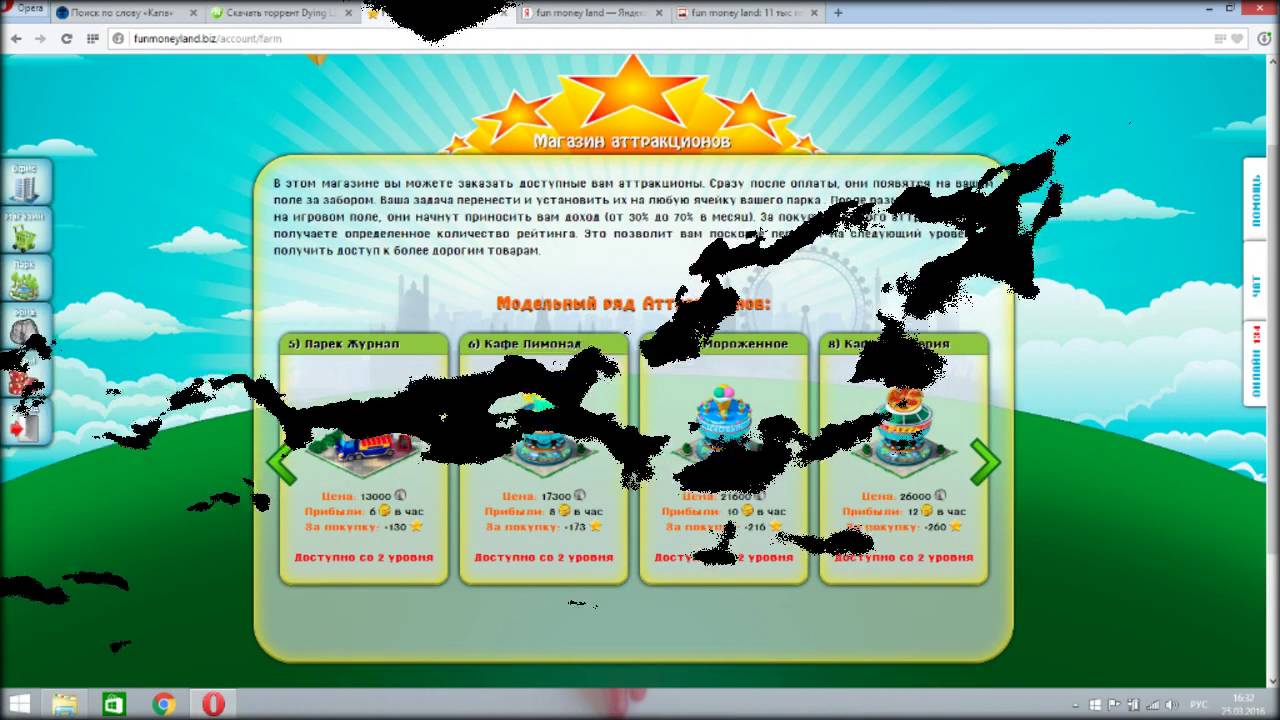Viewport: 1280px width, 720px height.
Task: Open the Speed Dial grid icon
Action: point(92,39)
